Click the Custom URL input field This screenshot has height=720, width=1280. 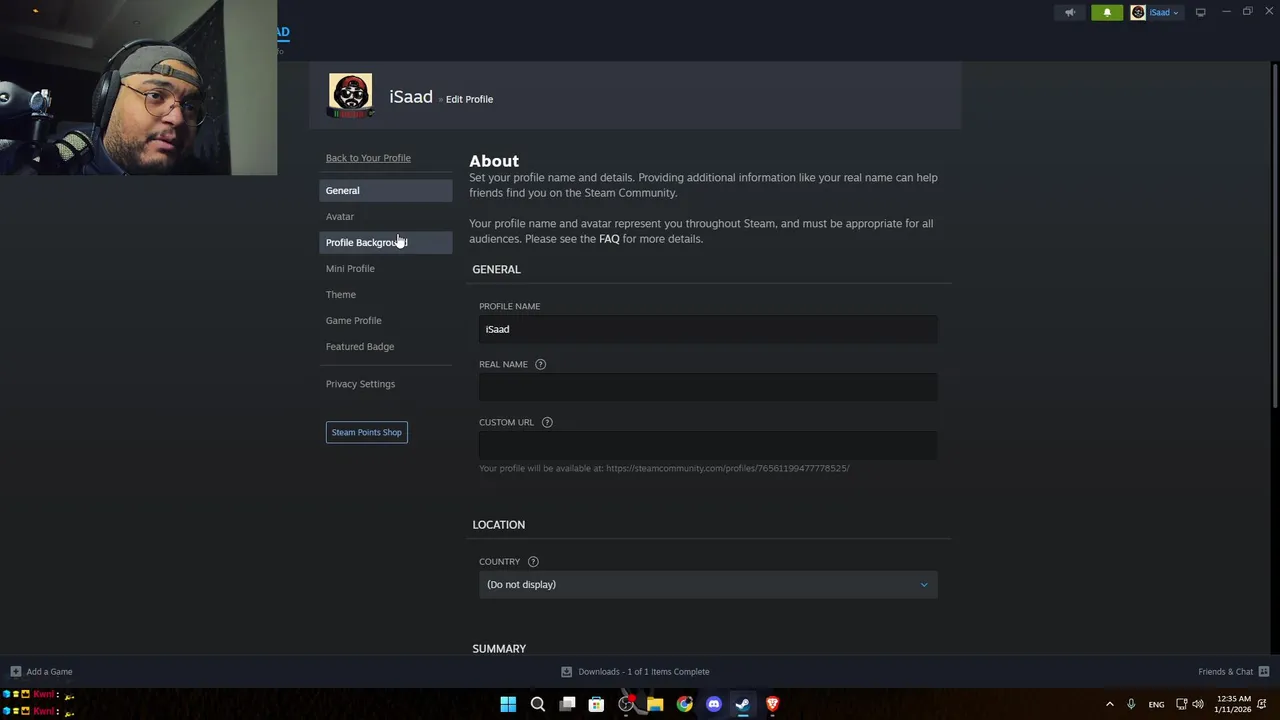tap(708, 445)
